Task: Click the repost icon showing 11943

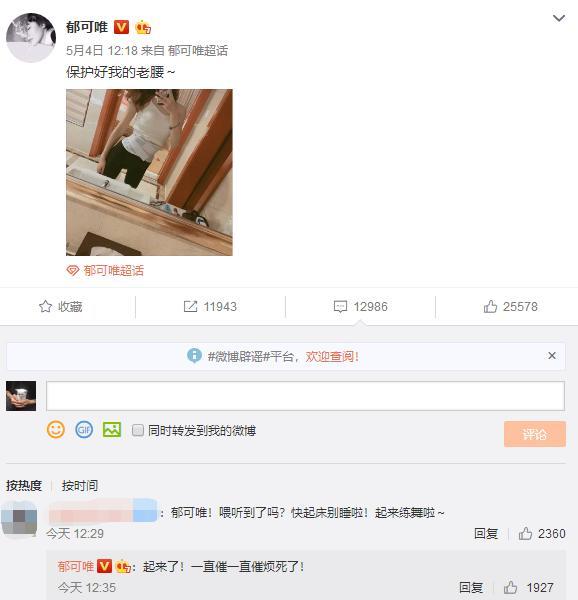Action: (x=190, y=306)
